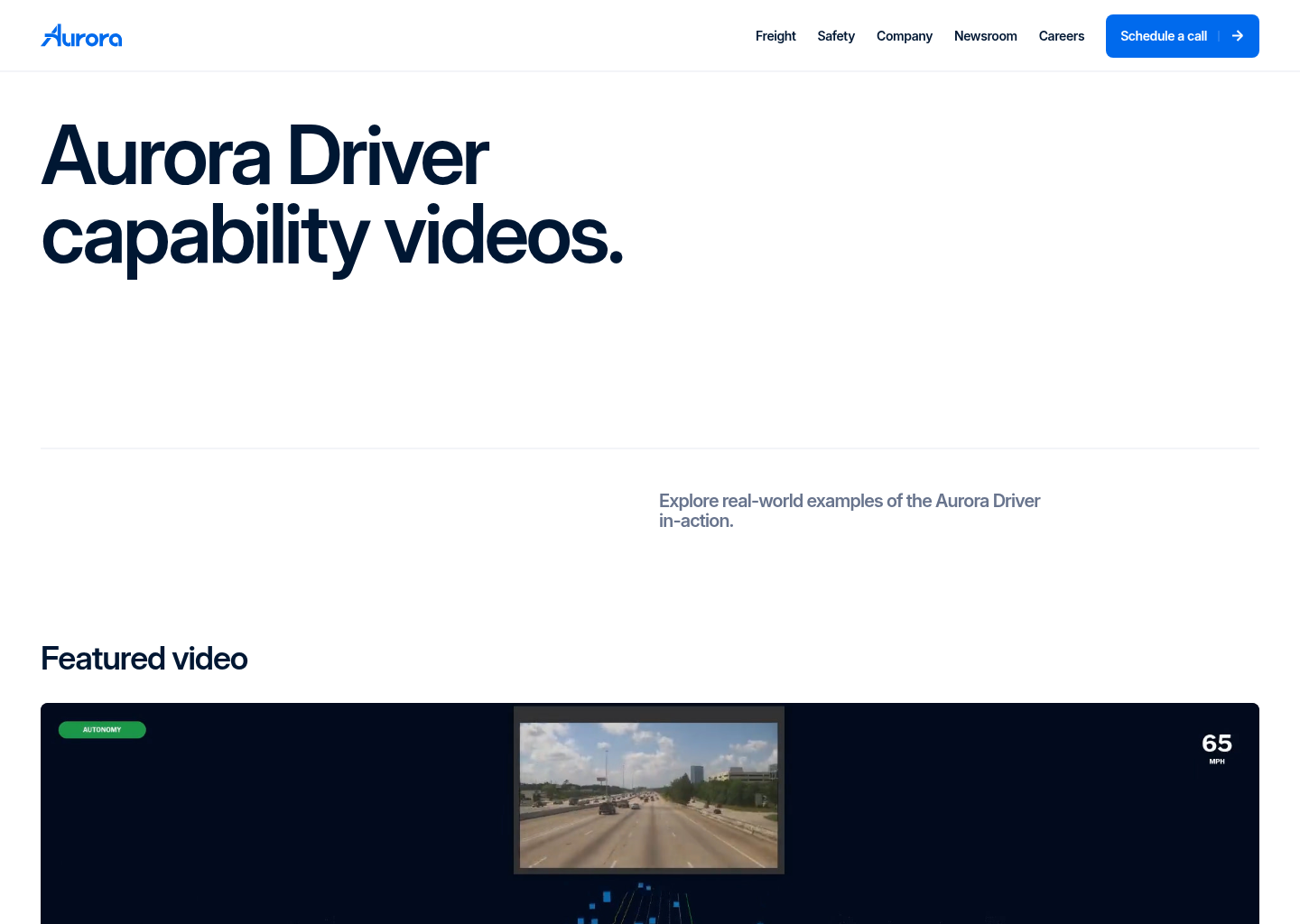The image size is (1300, 924).
Task: Open the Newsroom page link
Action: tap(986, 36)
